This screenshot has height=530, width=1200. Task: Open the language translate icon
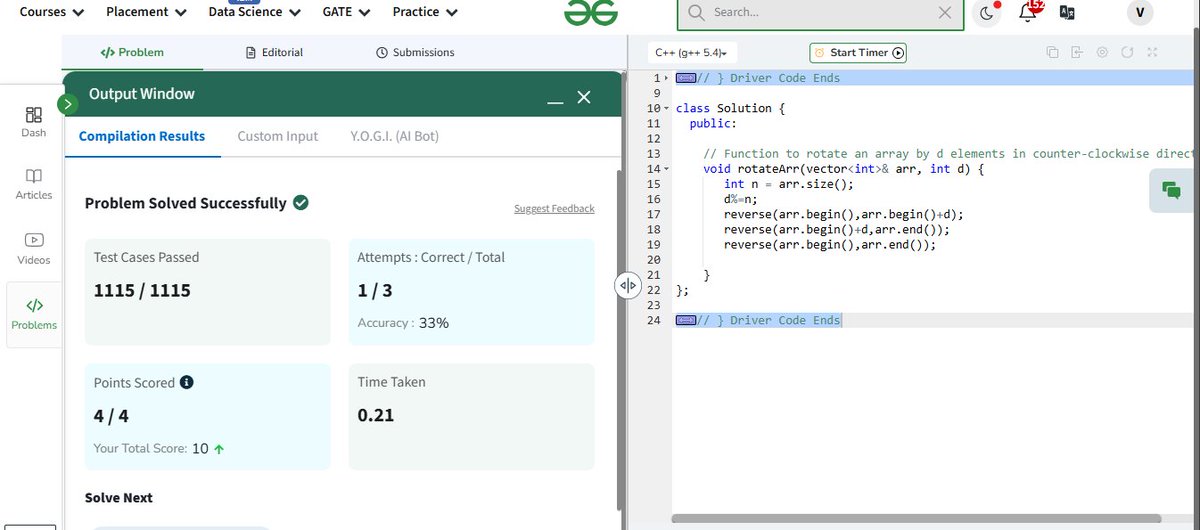tap(1067, 12)
